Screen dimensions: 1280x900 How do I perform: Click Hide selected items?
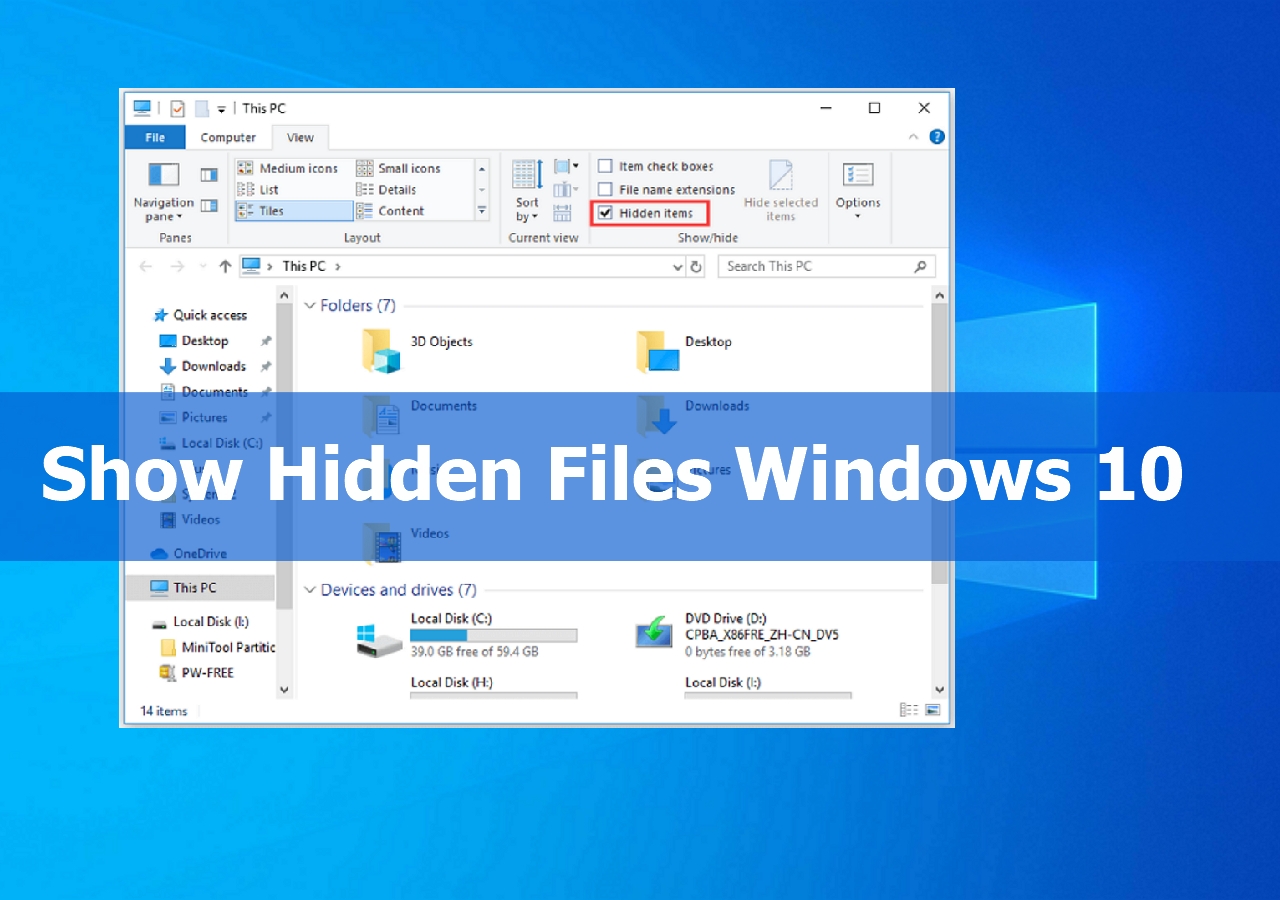(781, 190)
